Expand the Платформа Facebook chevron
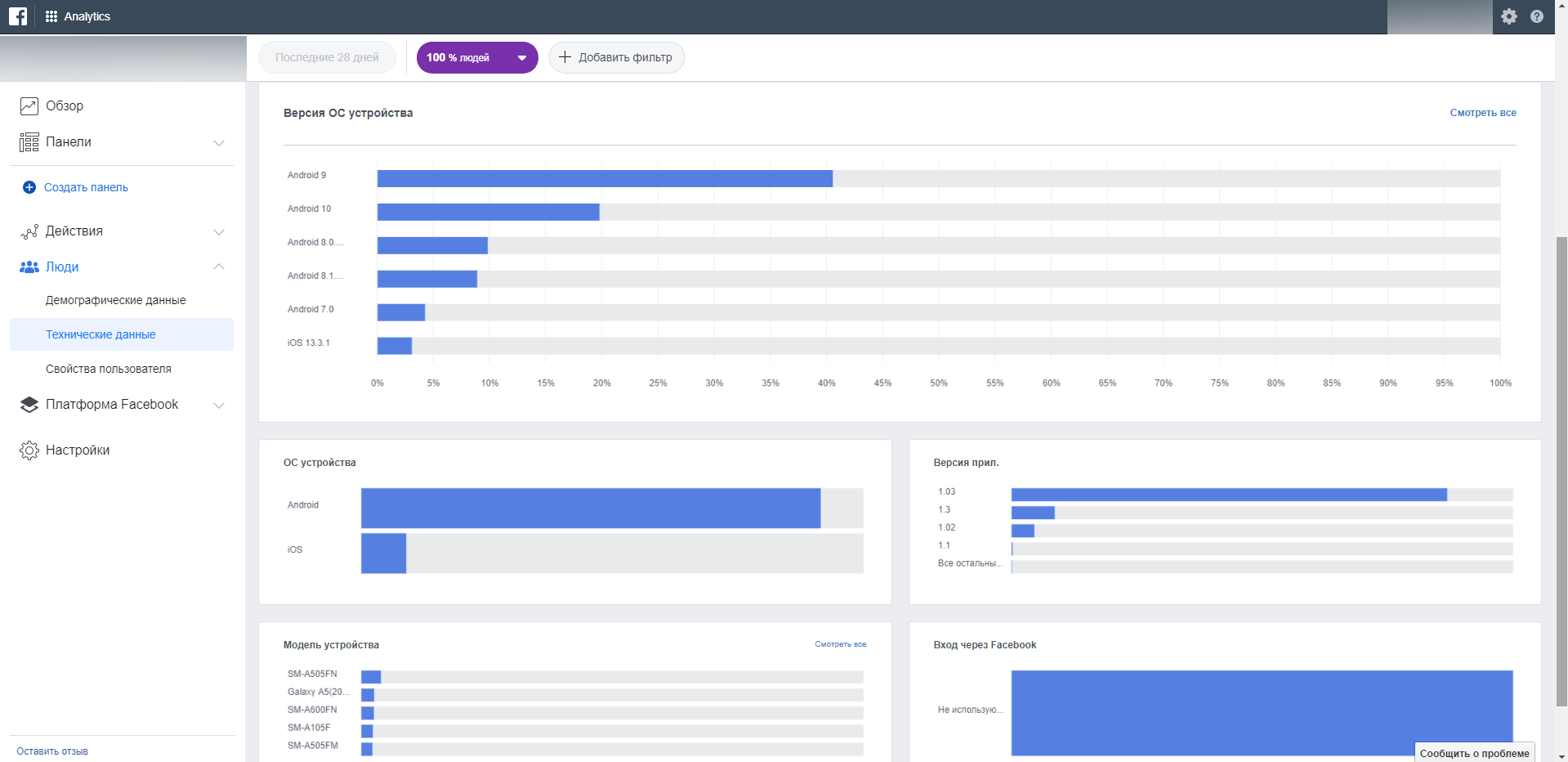The image size is (1568, 762). [219, 405]
